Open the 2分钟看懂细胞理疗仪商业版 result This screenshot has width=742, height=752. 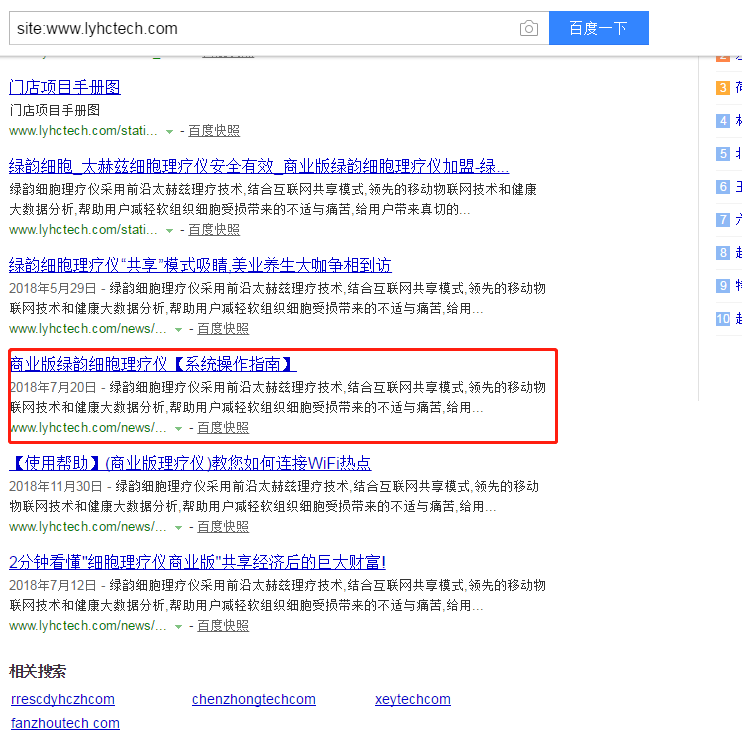point(197,562)
